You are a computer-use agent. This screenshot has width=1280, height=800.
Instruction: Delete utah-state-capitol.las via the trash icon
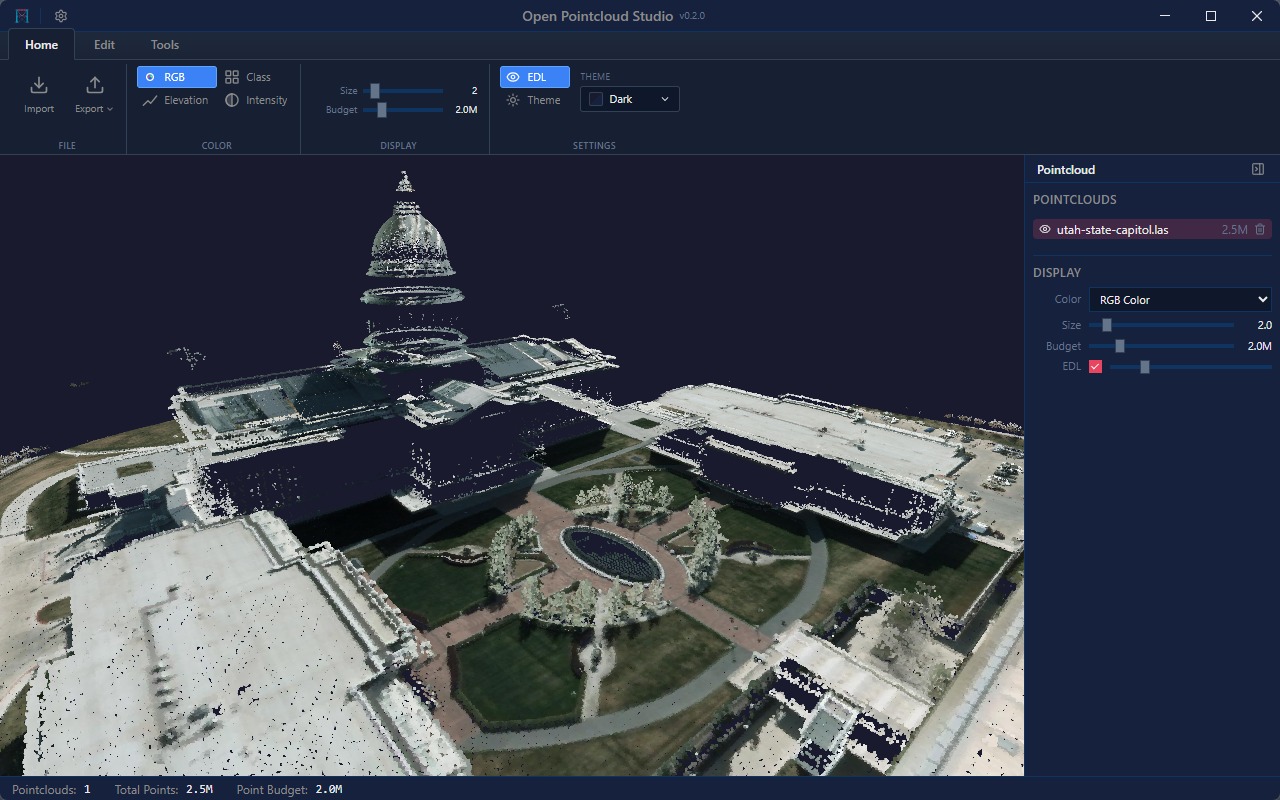click(1260, 229)
